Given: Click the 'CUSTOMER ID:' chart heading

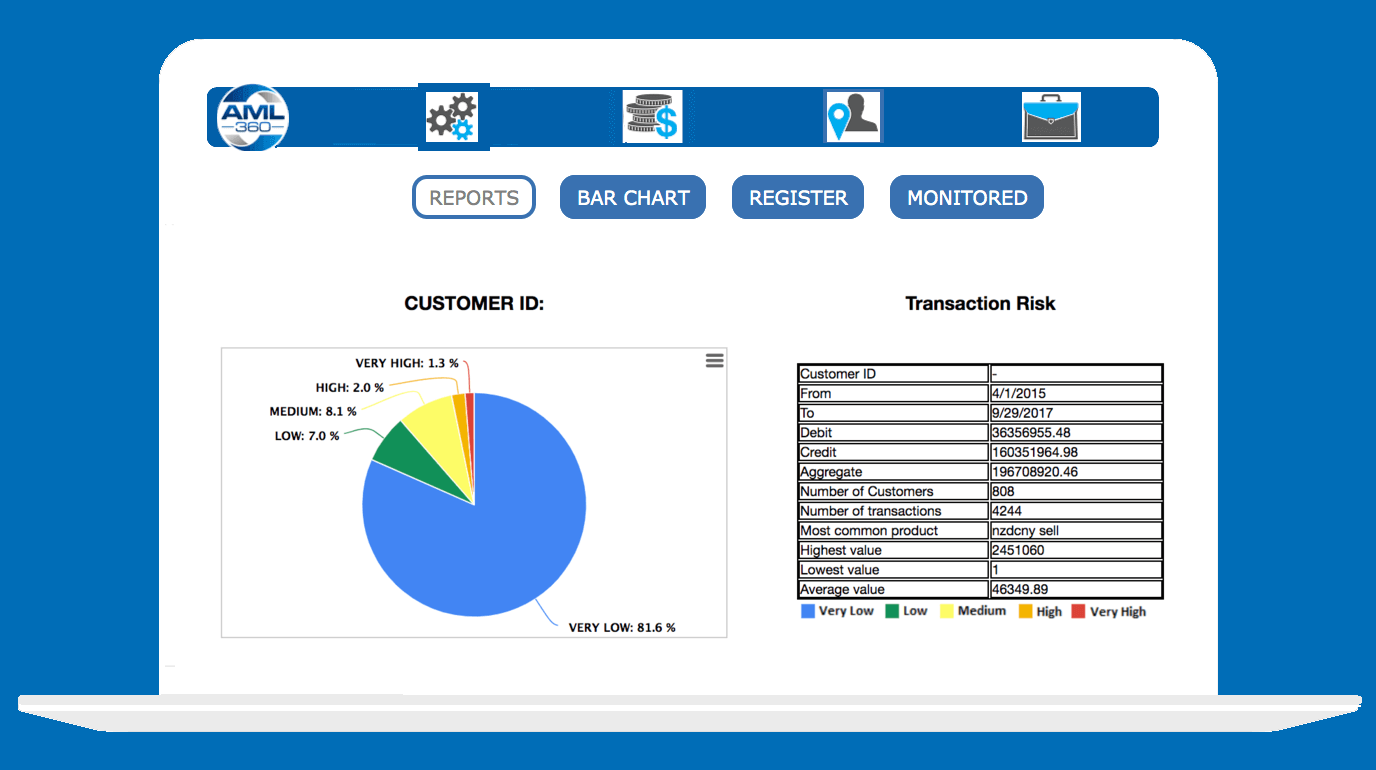Looking at the screenshot, I should point(474,303).
